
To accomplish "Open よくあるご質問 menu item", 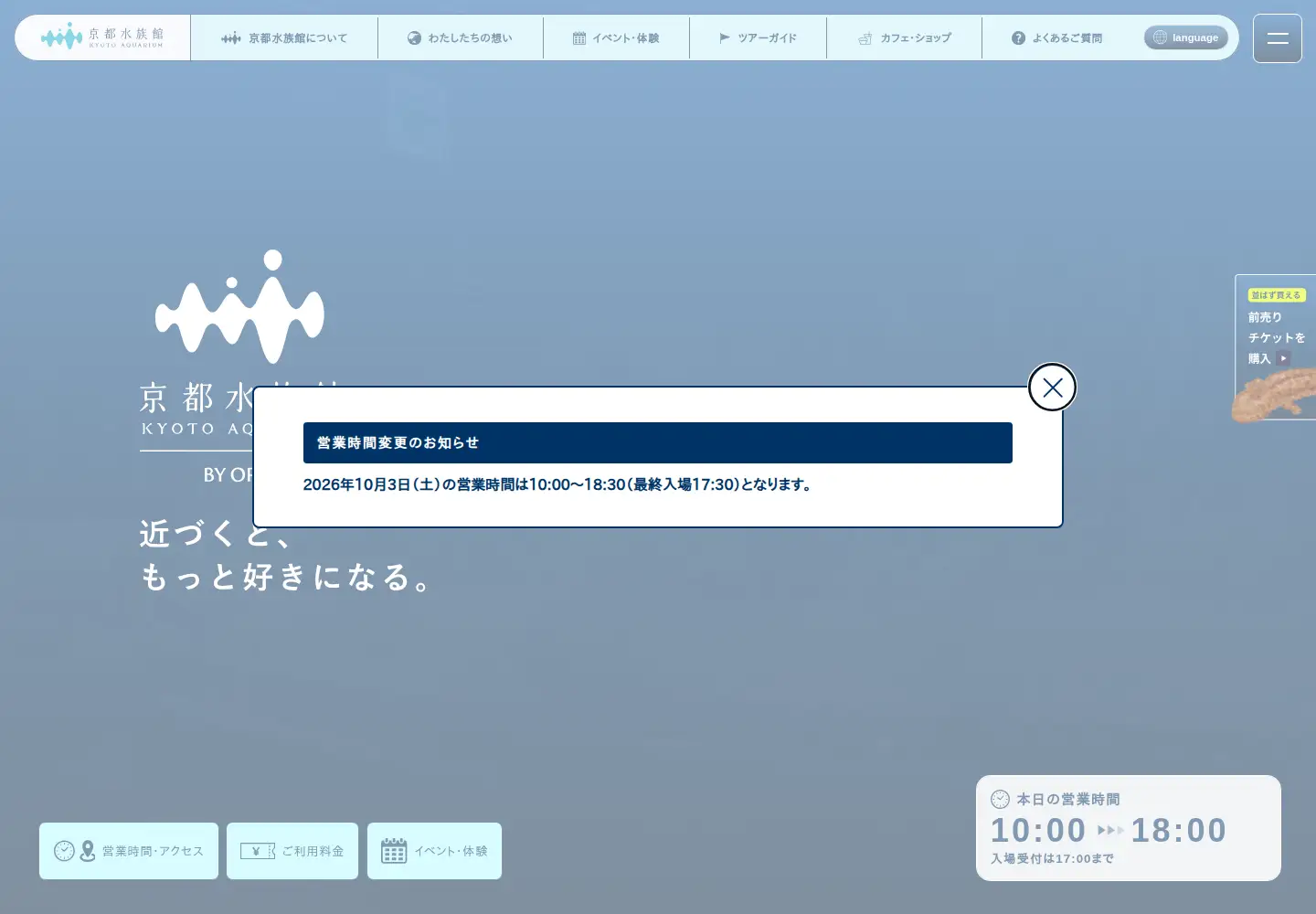I will coord(1057,38).
